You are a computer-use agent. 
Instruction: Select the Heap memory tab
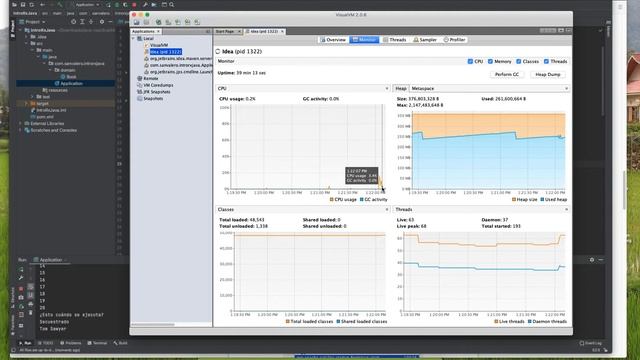pyautogui.click(x=400, y=89)
